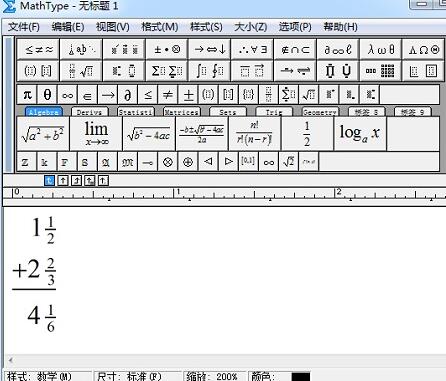446x381 pixels.
Task: Insert the √2 expression from small bar
Action: click(288, 162)
